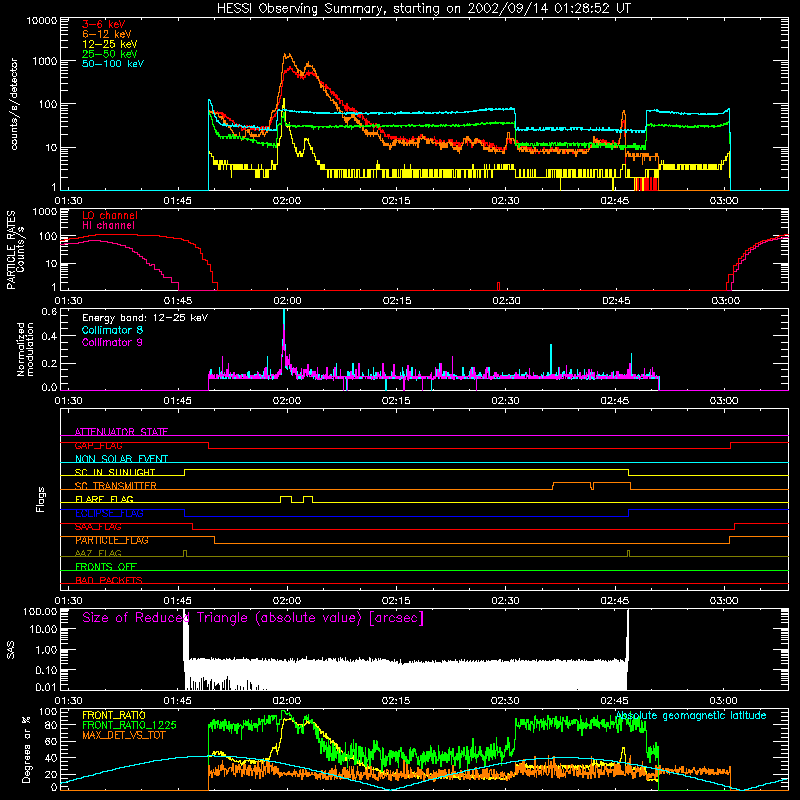This screenshot has height=800, width=800.
Task: Choose the cyan 50-100 keV legend label
Action: pyautogui.click(x=113, y=64)
